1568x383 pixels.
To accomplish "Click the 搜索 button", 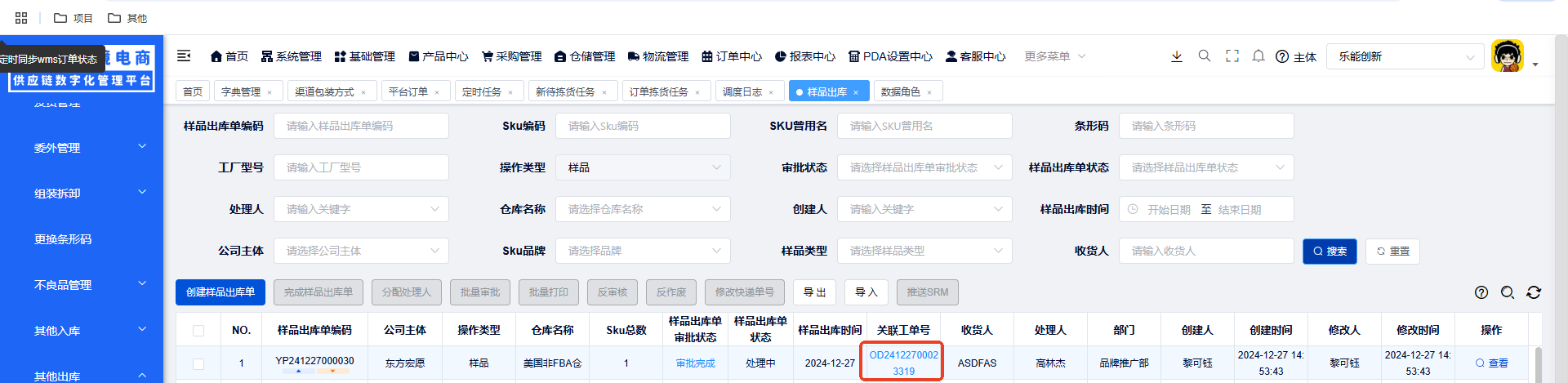I will point(1330,251).
